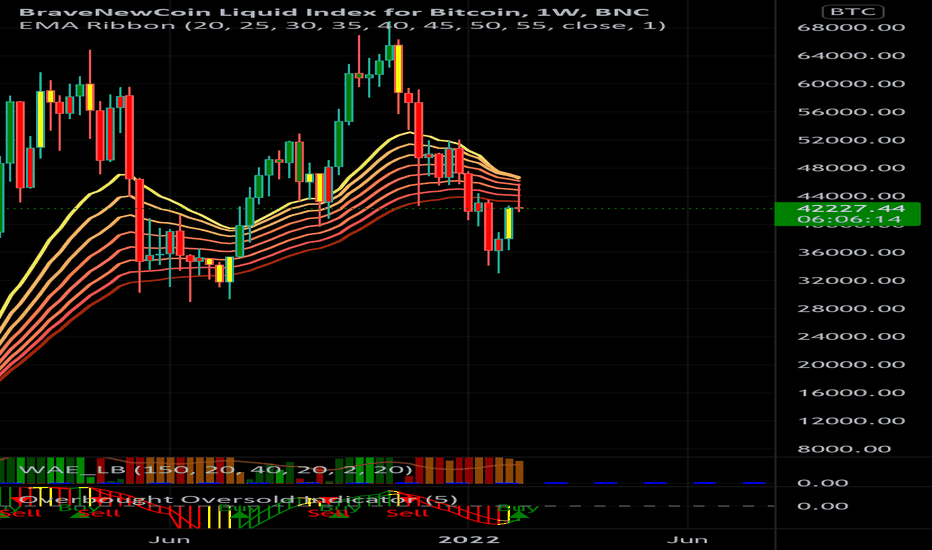Click the 48000.00 price axis label
The image size is (932, 550).
(x=851, y=168)
